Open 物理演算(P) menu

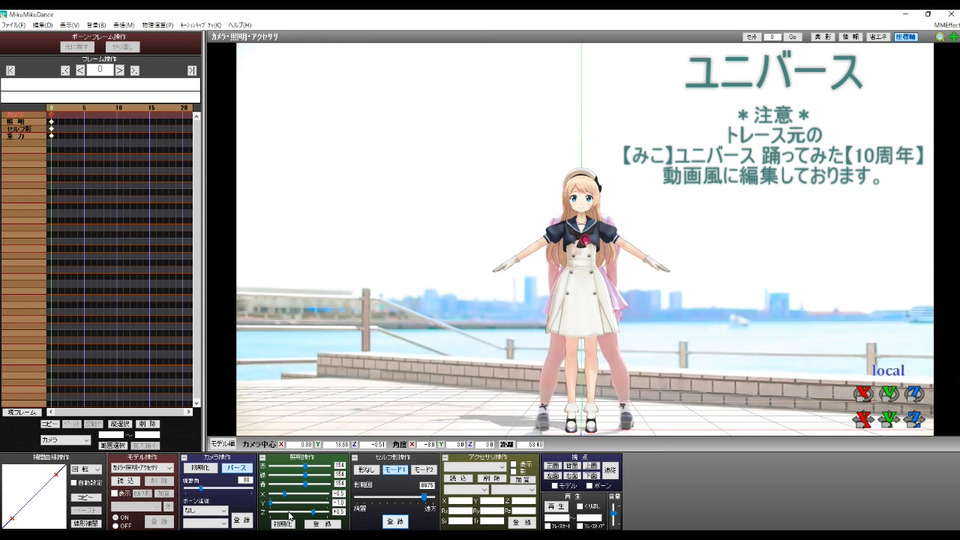(x=157, y=25)
